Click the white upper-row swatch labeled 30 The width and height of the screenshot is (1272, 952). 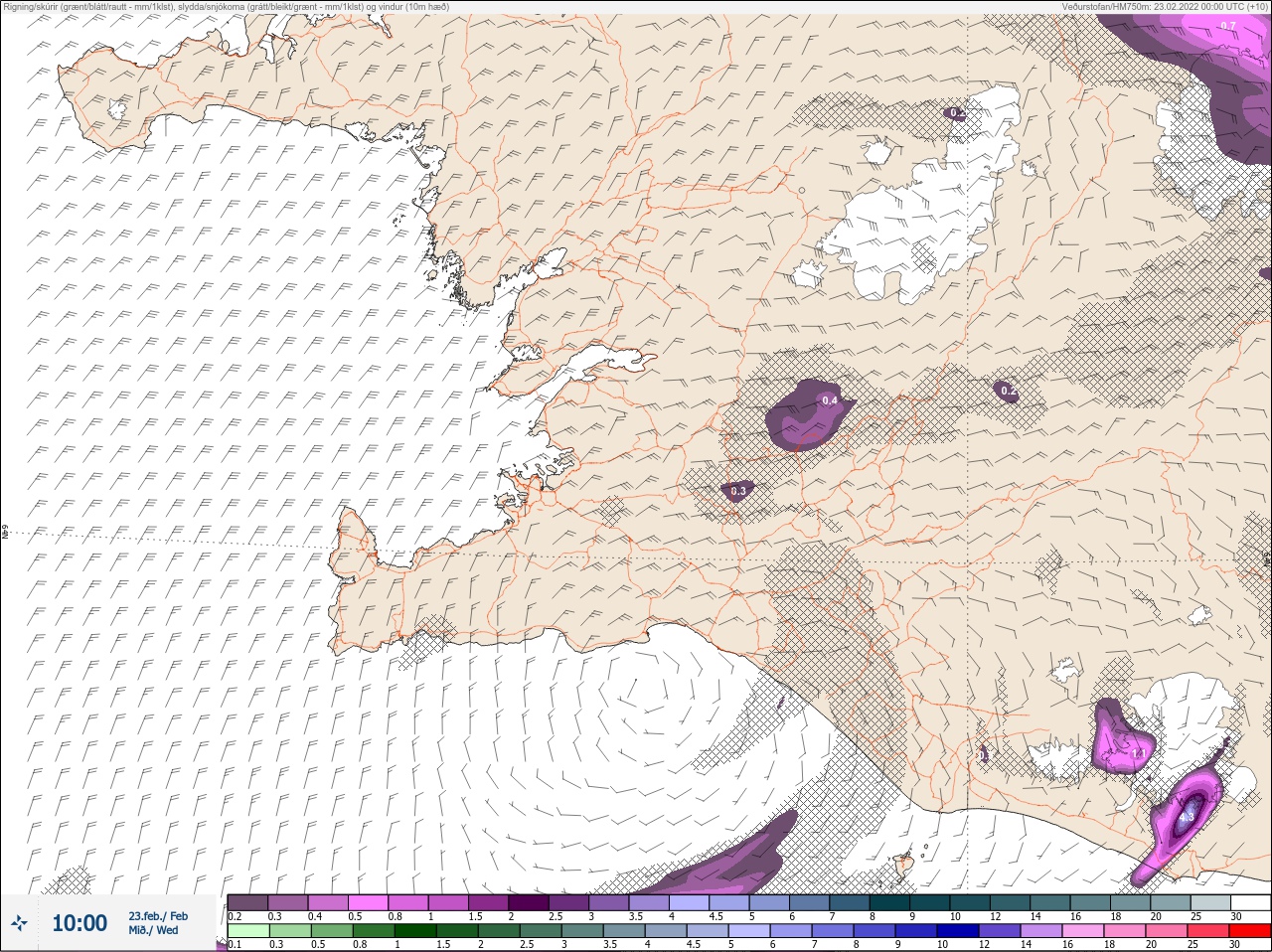(x=1251, y=902)
